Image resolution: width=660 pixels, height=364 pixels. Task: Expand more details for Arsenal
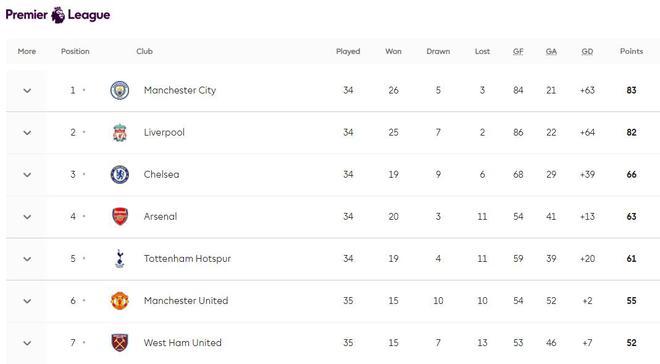27,217
